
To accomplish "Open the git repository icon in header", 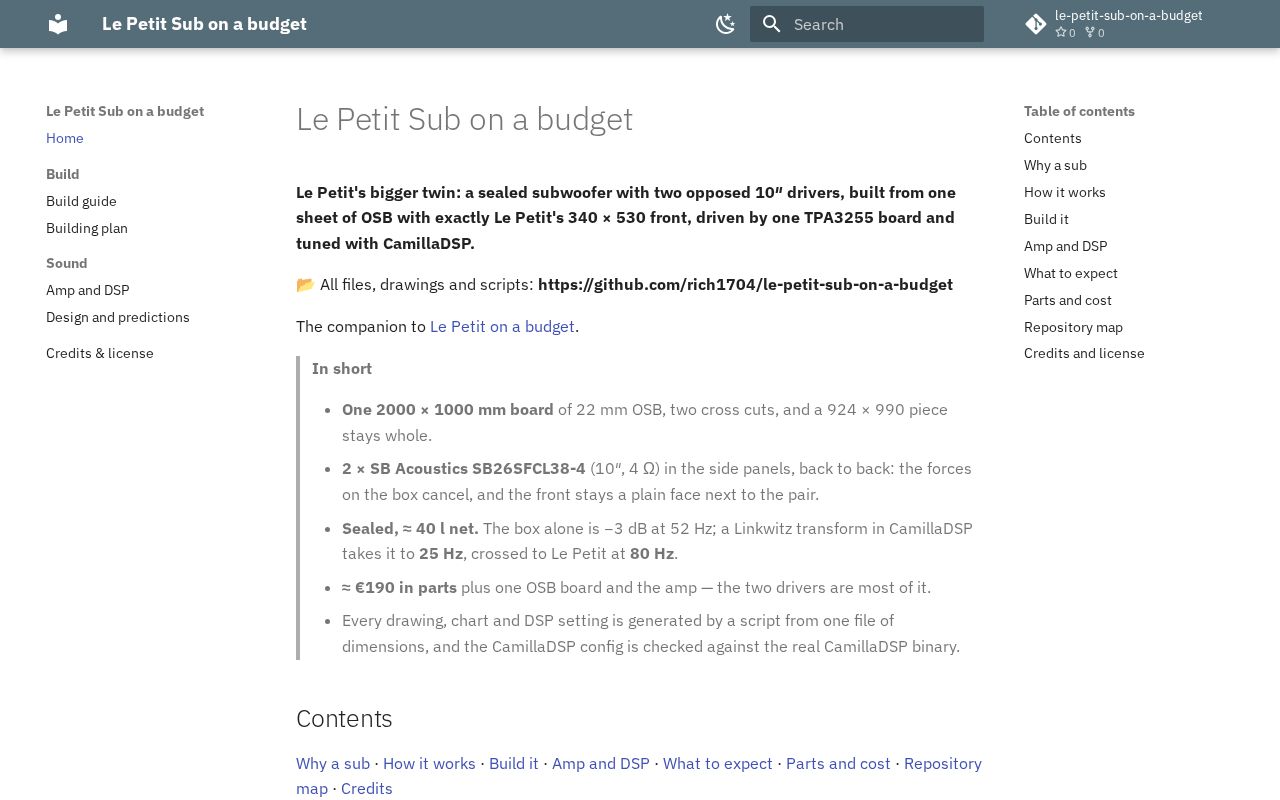I will pyautogui.click(x=1036, y=24).
